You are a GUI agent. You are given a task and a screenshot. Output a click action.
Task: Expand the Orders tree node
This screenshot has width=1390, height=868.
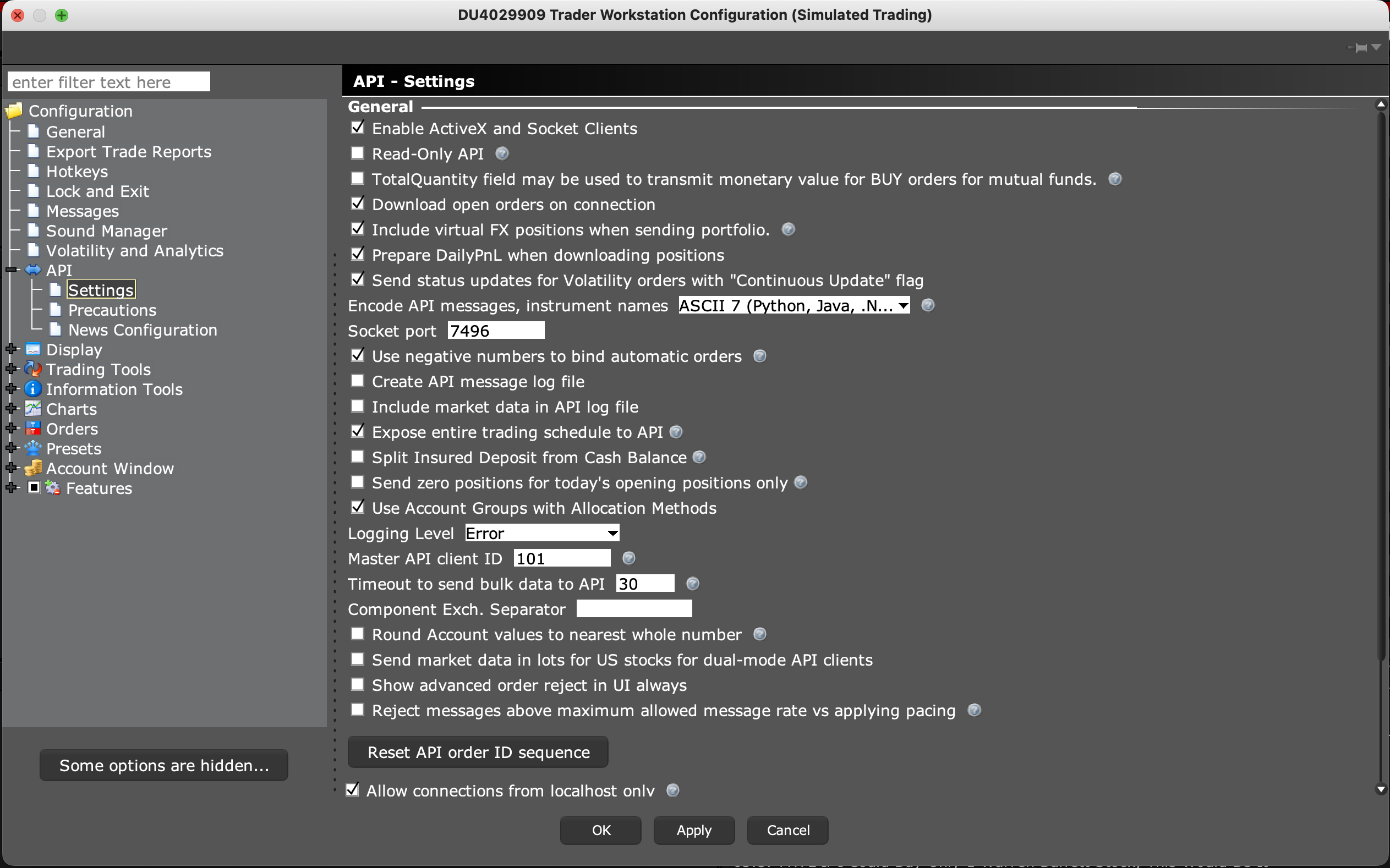pos(11,429)
